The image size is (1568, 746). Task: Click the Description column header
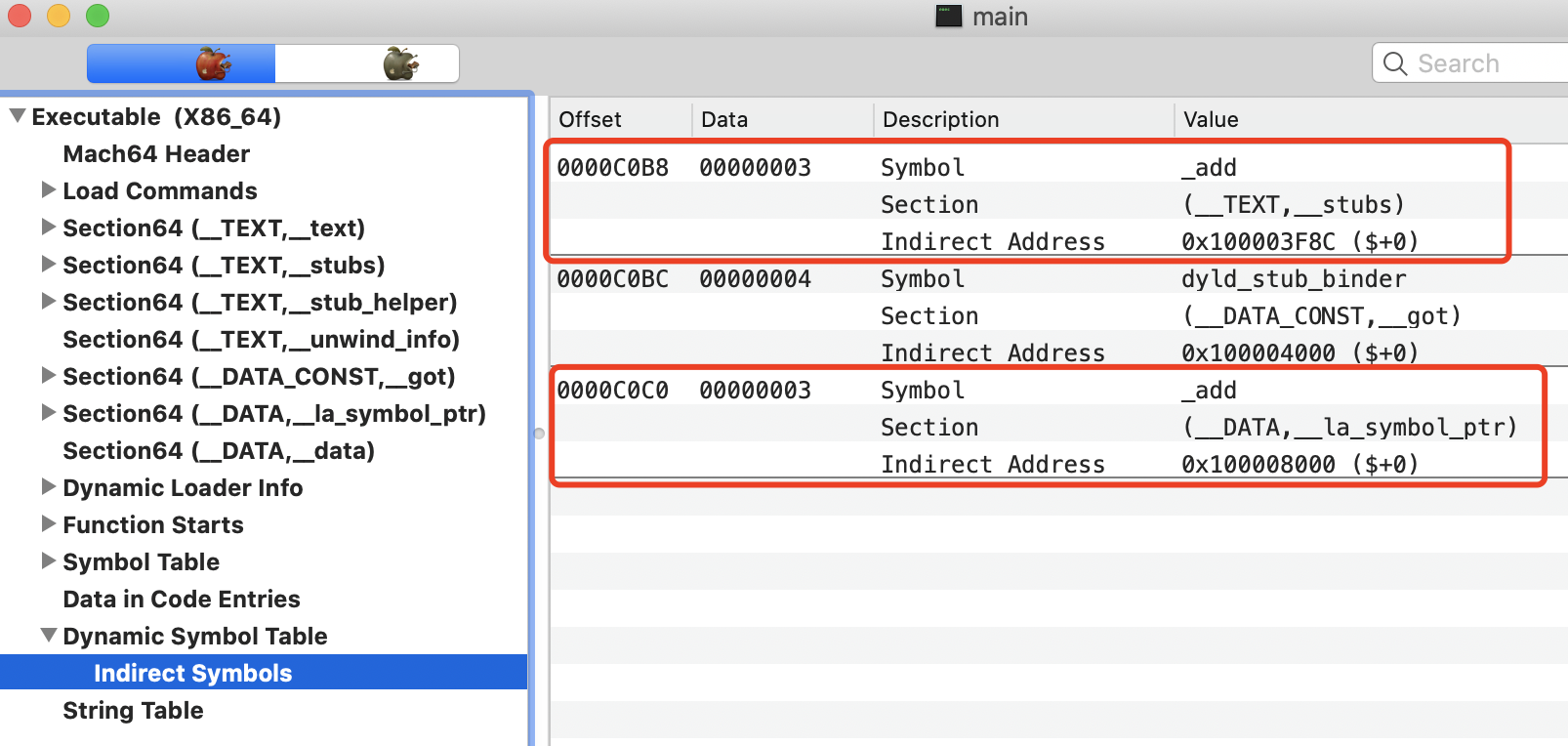pyautogui.click(x=940, y=119)
